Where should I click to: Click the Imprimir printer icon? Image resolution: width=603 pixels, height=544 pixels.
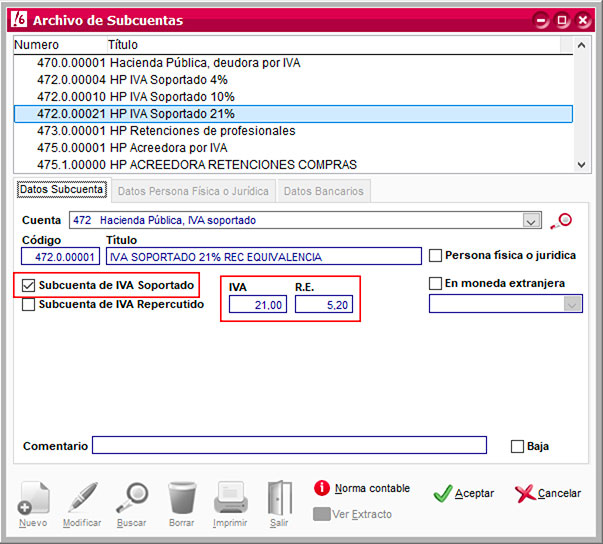[230, 497]
